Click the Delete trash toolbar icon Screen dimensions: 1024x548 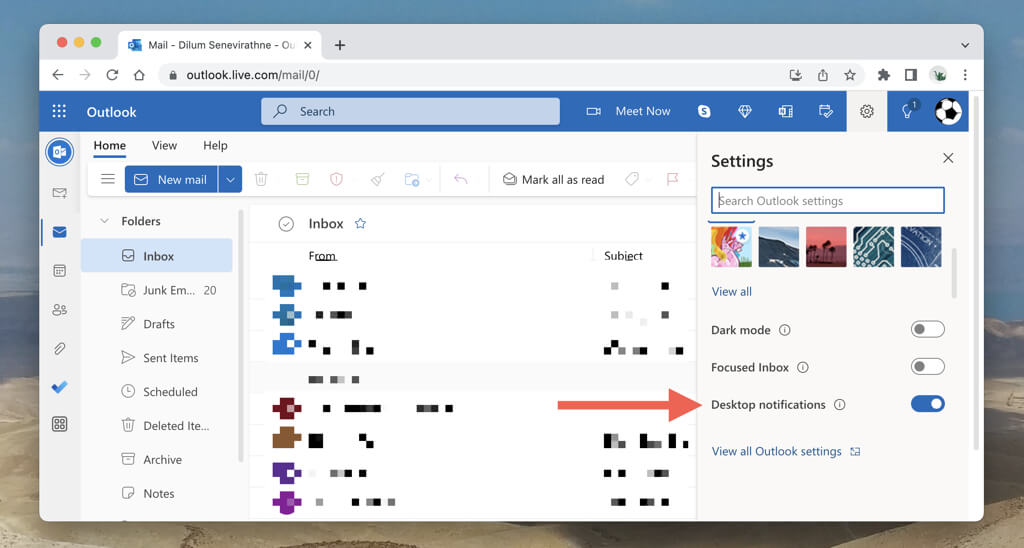pos(261,179)
